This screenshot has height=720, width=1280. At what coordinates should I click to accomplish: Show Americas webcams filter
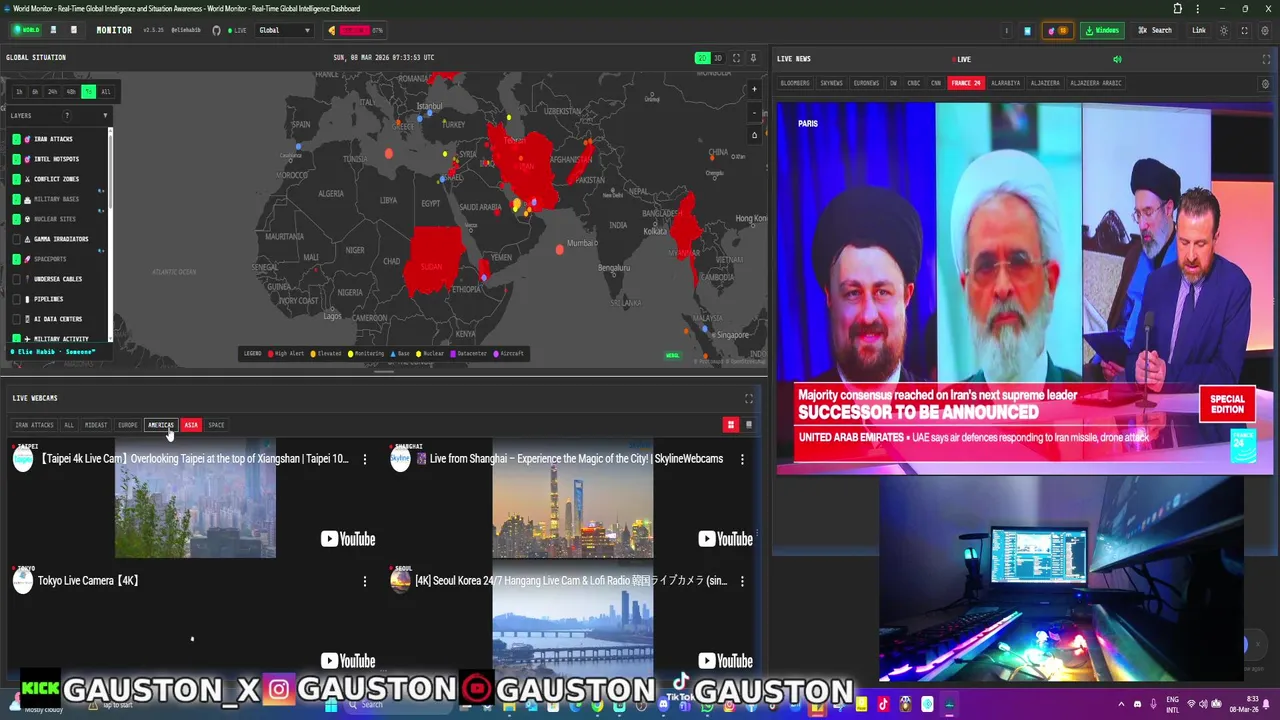click(161, 425)
